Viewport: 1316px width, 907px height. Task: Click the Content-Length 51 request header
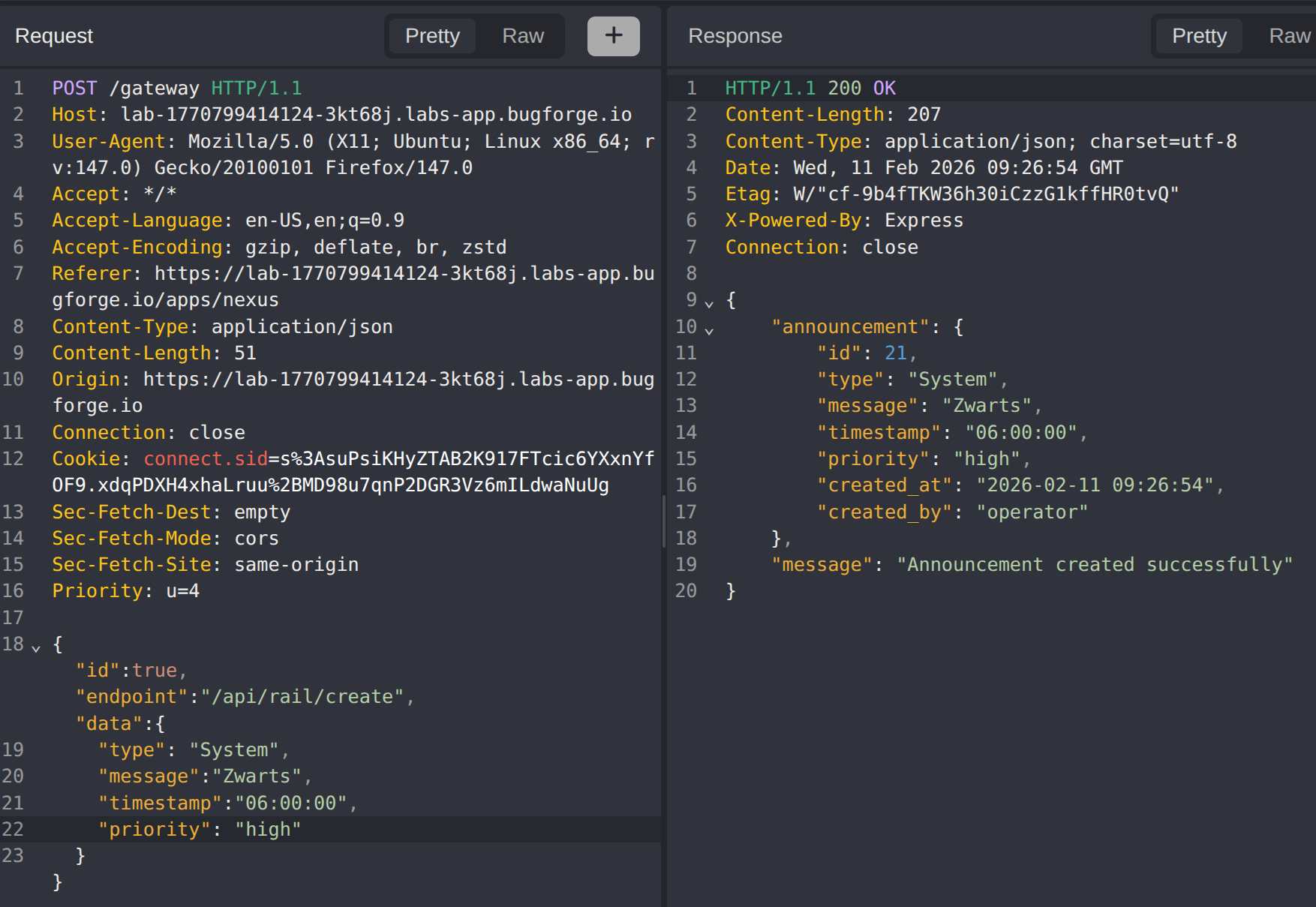coord(154,353)
